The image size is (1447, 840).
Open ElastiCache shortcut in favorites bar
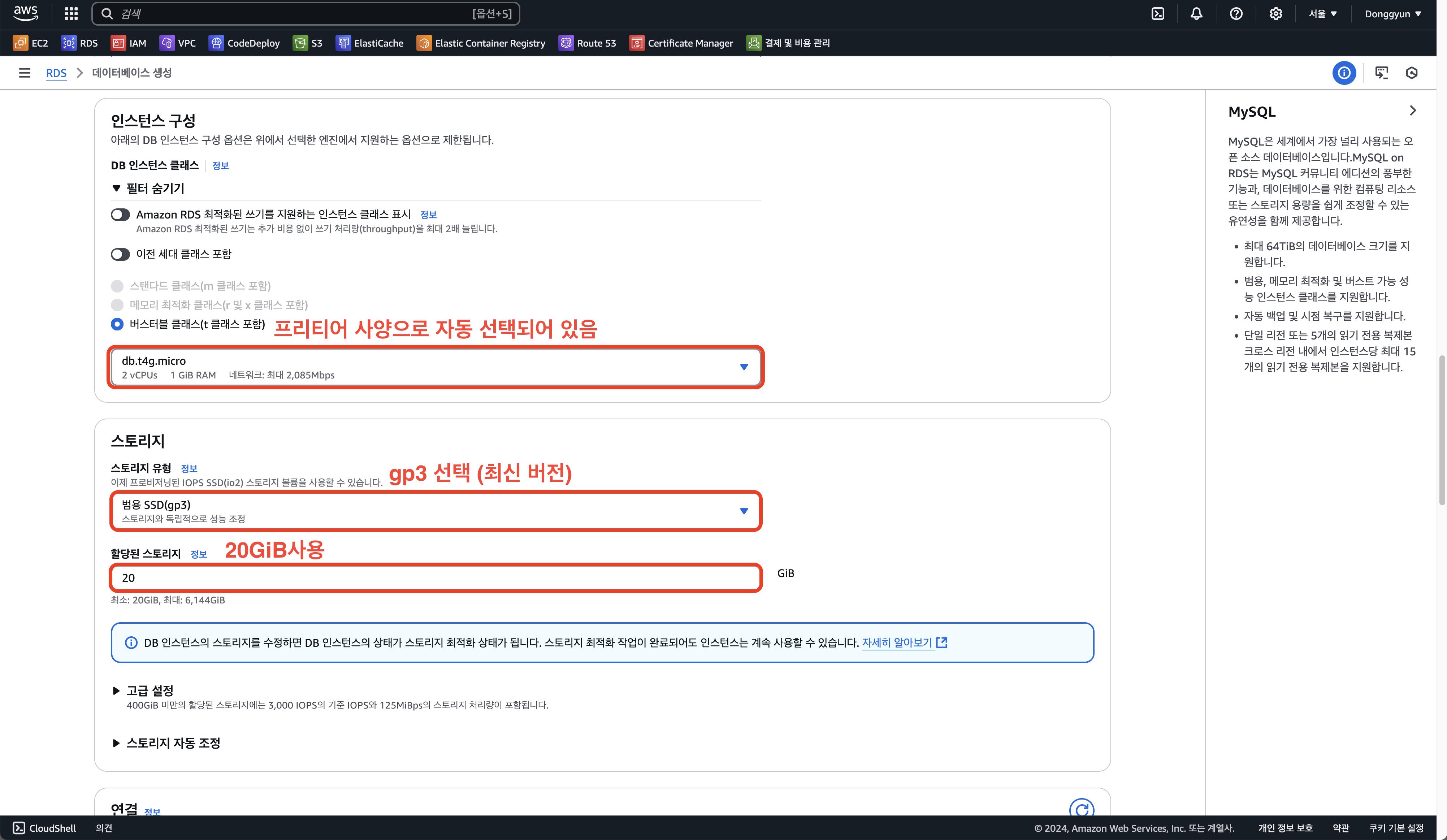pos(370,43)
